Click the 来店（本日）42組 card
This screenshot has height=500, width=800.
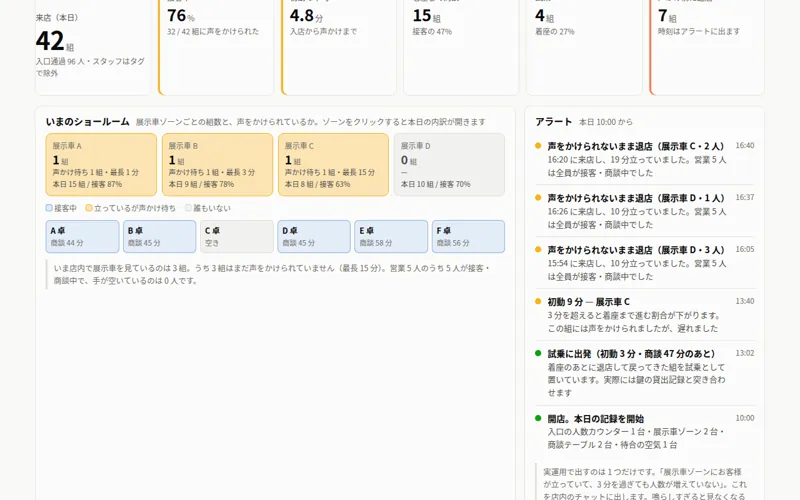(93, 46)
